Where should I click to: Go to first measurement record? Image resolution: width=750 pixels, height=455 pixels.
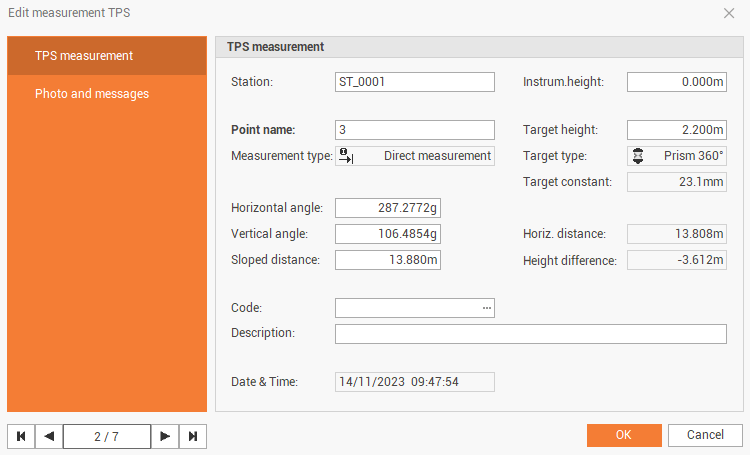tap(21, 436)
